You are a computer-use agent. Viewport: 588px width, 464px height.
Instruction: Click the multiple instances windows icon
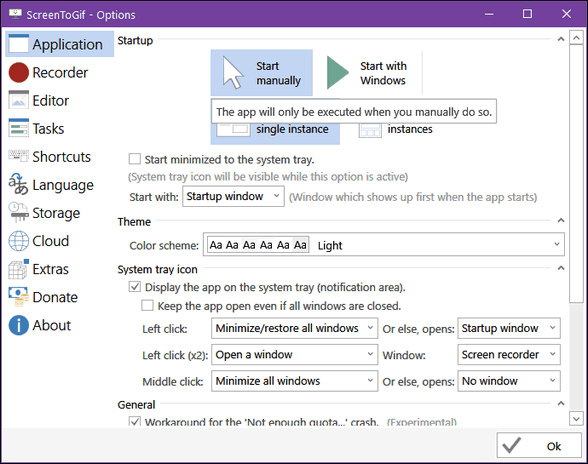[370, 130]
